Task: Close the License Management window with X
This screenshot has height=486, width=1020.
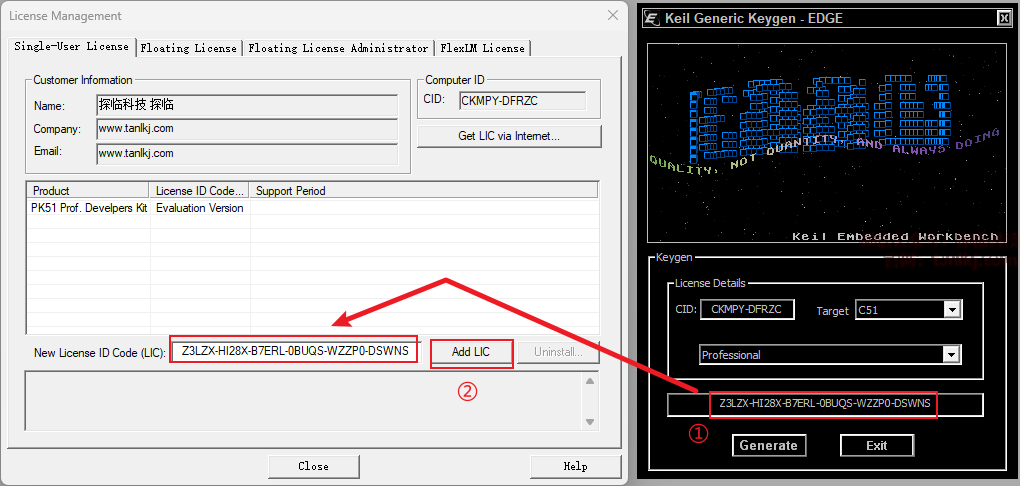Action: pyautogui.click(x=612, y=16)
